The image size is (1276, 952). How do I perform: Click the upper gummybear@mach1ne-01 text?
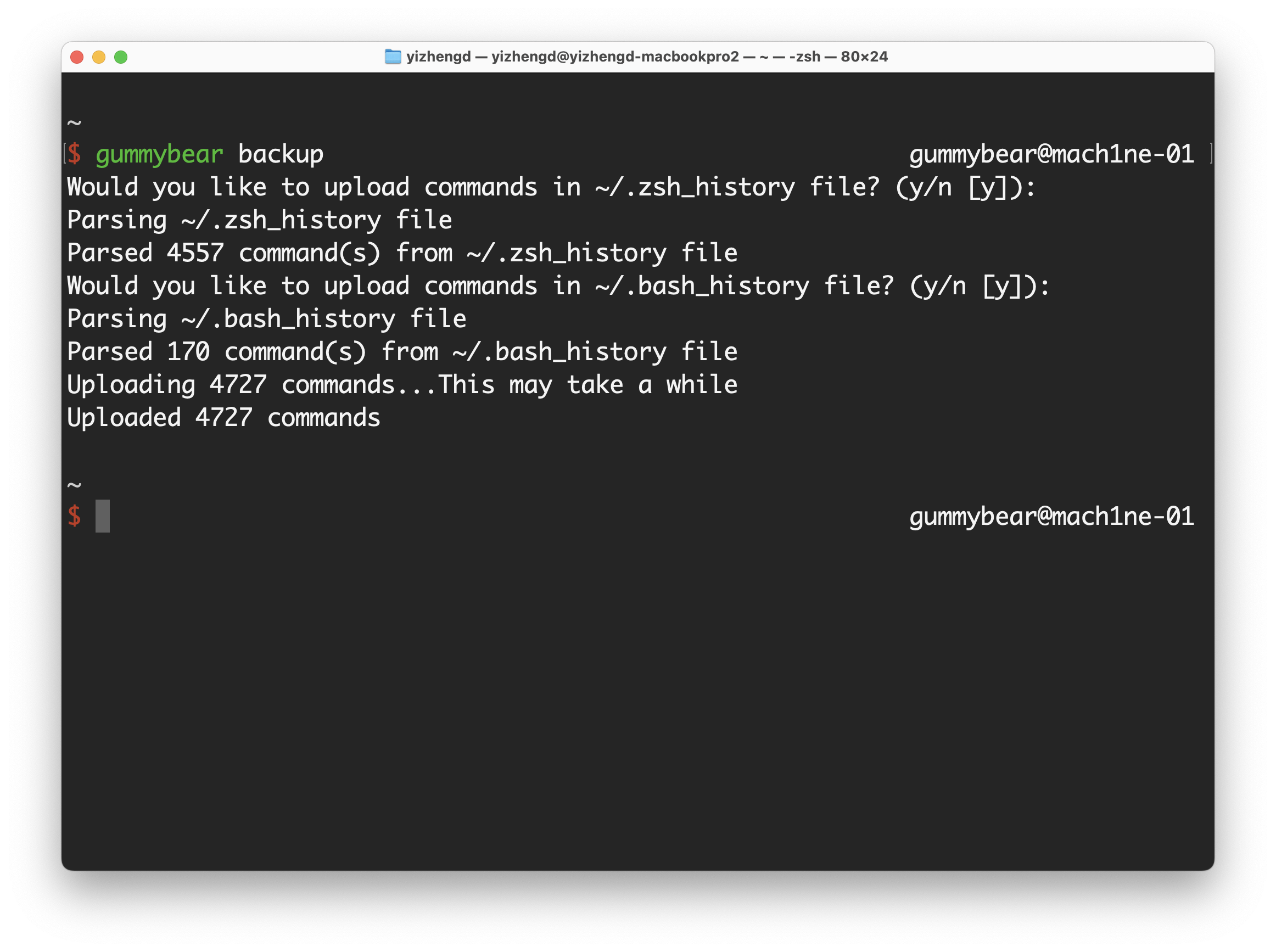[1052, 153]
